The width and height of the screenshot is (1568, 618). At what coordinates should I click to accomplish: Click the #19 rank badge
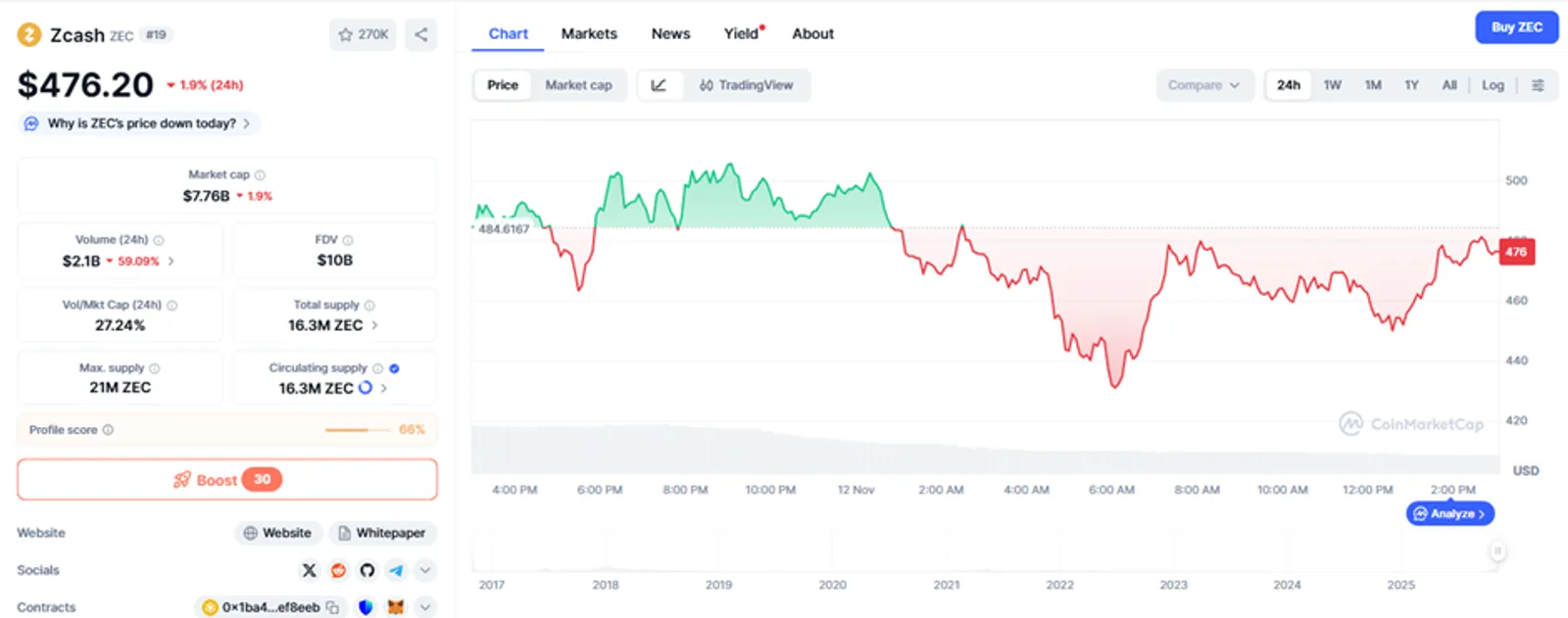coord(156,35)
